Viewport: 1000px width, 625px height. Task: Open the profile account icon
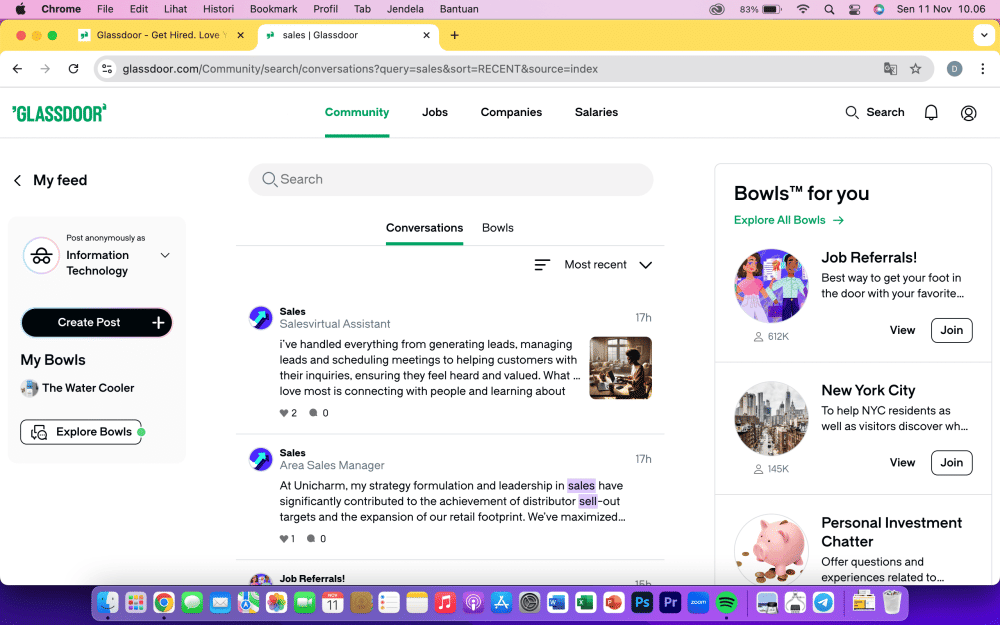click(968, 113)
